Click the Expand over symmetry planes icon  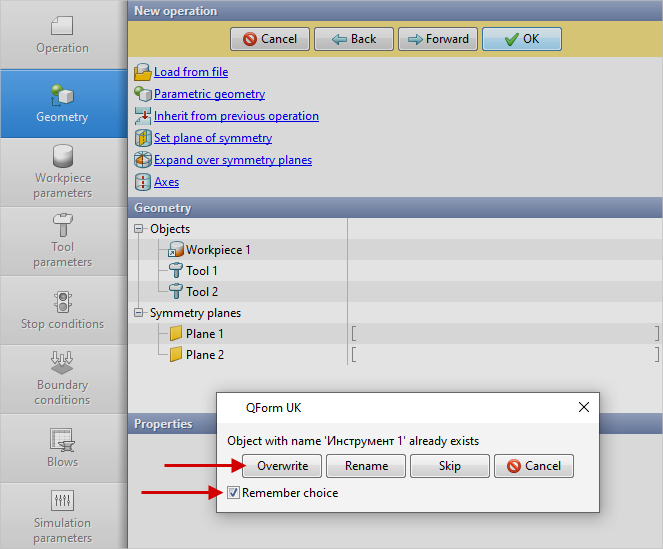point(142,160)
